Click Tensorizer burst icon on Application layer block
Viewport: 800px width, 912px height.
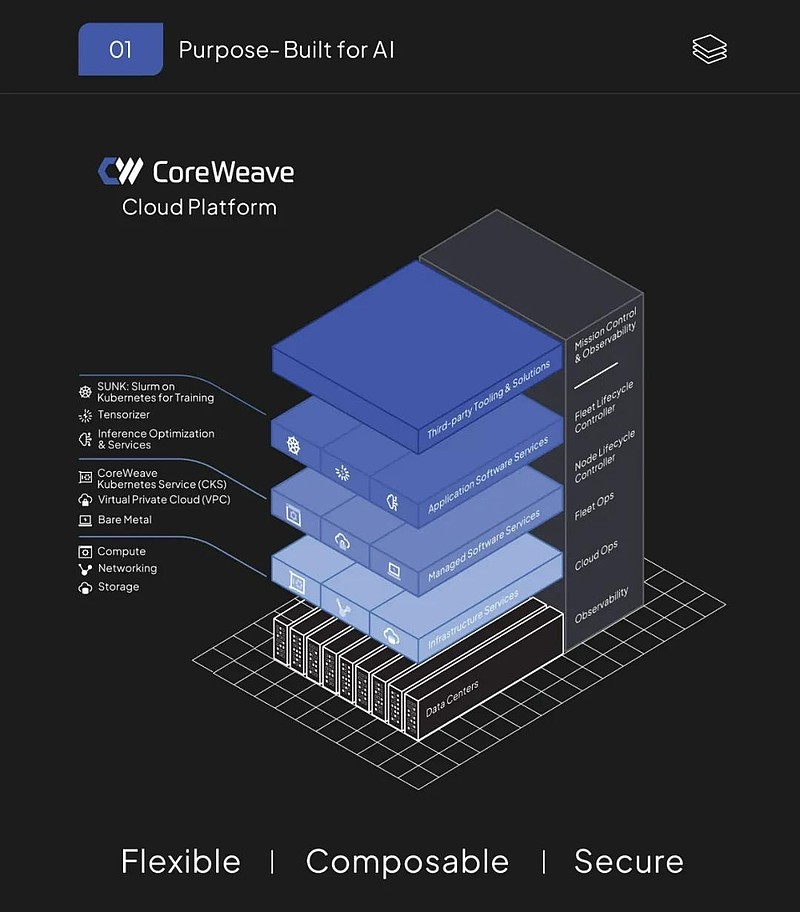[343, 472]
